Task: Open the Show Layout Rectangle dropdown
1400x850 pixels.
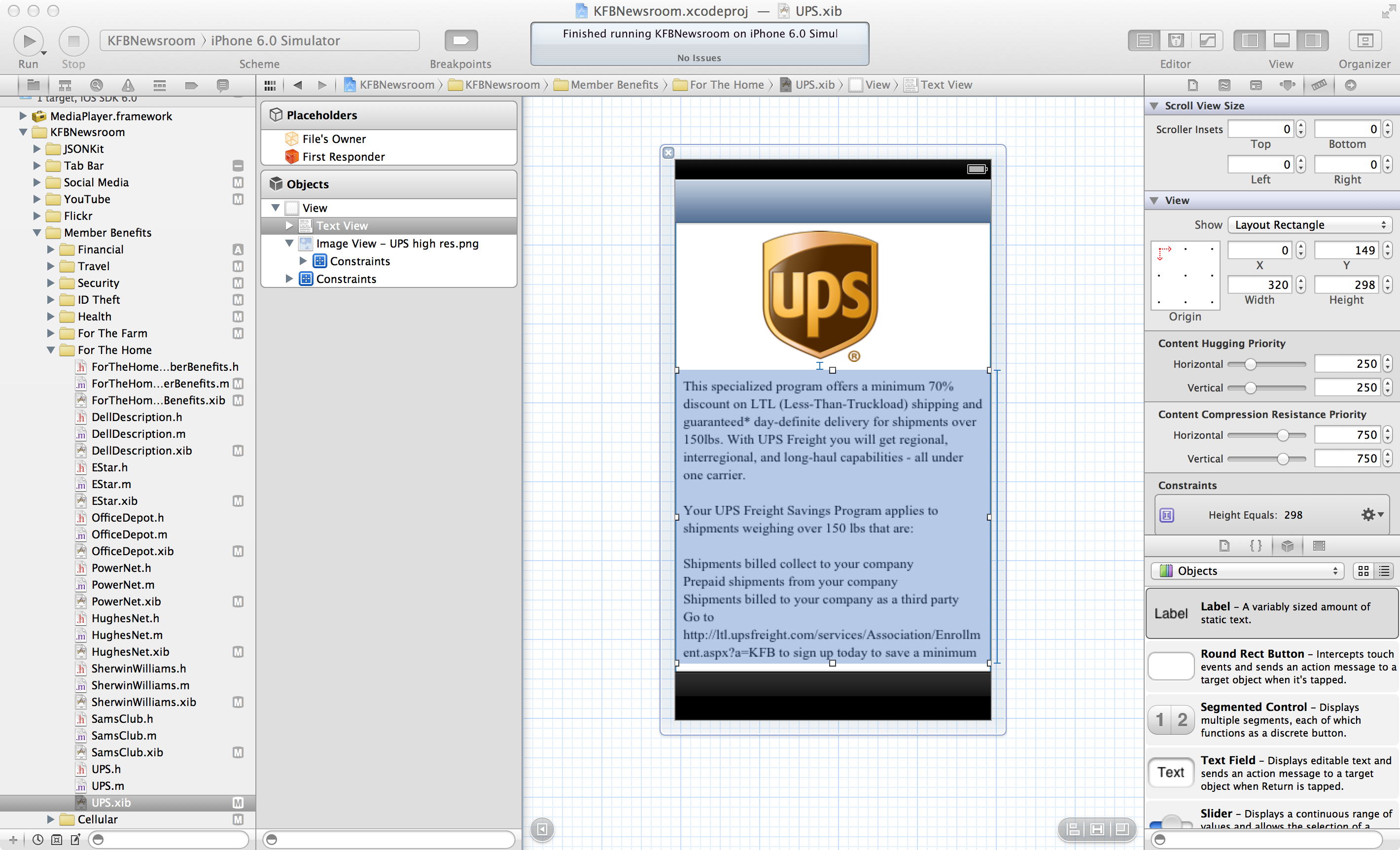Action: coord(1309,225)
